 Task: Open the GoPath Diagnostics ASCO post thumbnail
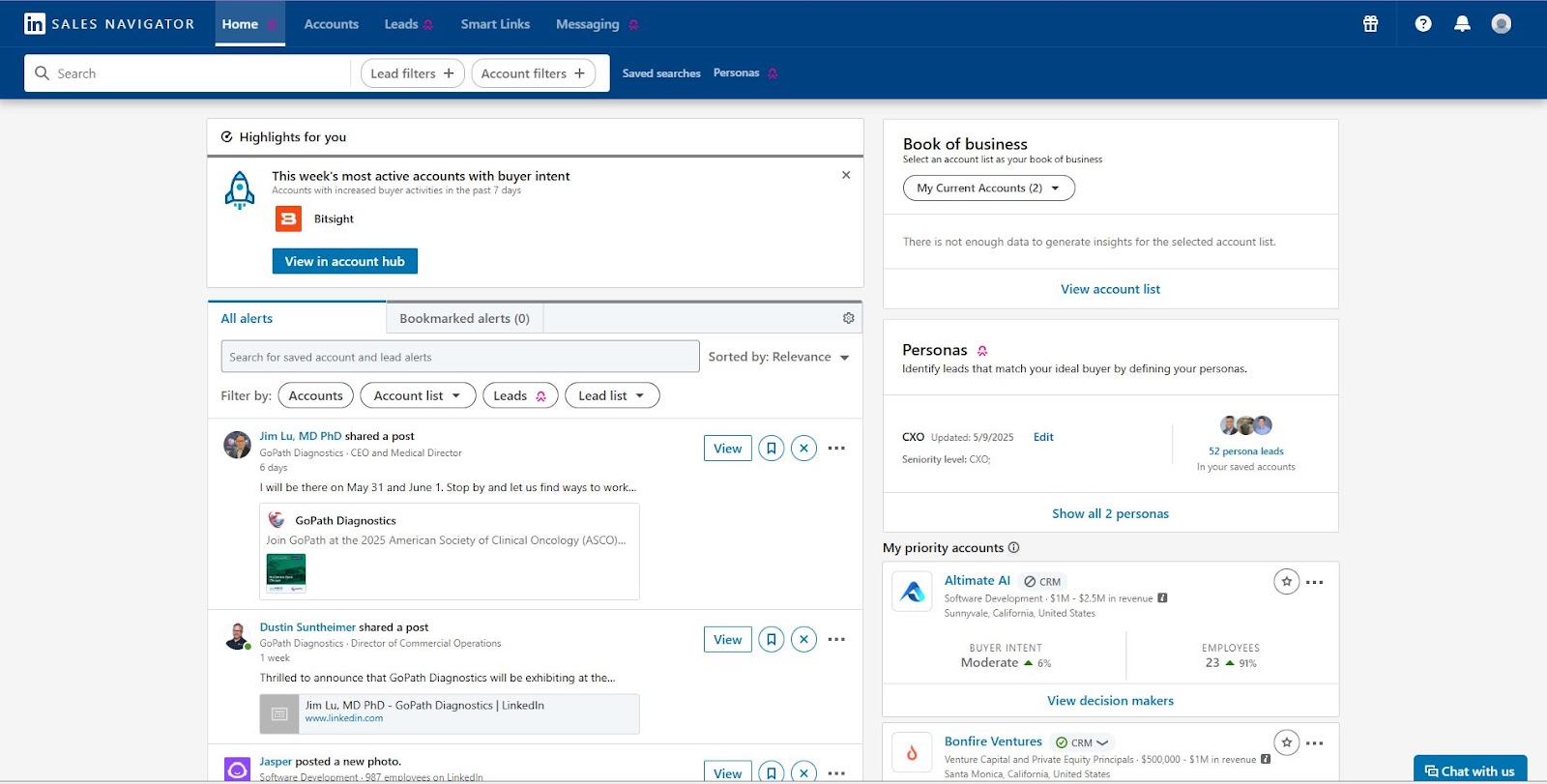[x=286, y=573]
